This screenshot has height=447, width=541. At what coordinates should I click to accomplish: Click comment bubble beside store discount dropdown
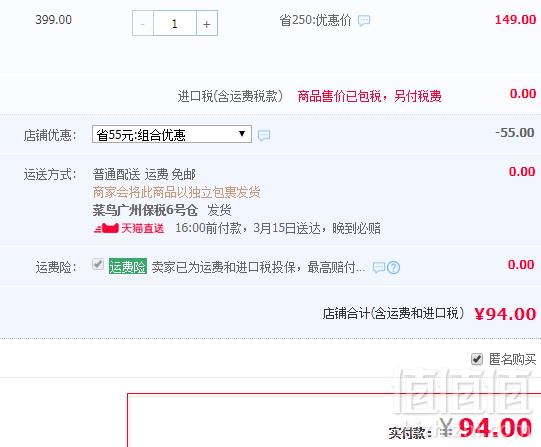coord(264,135)
